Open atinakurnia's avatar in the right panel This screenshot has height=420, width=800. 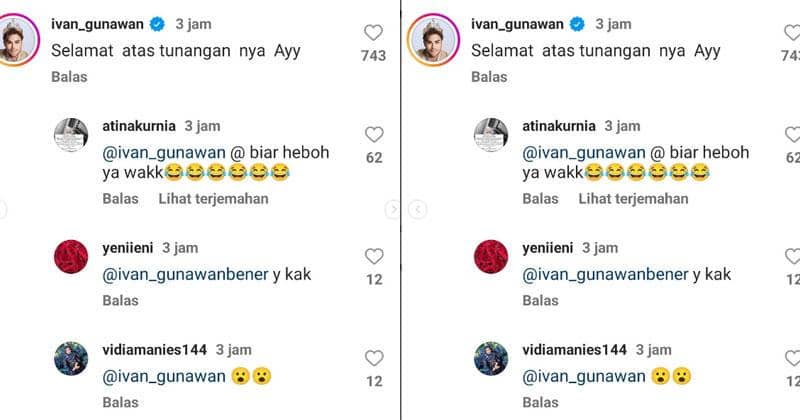click(491, 135)
